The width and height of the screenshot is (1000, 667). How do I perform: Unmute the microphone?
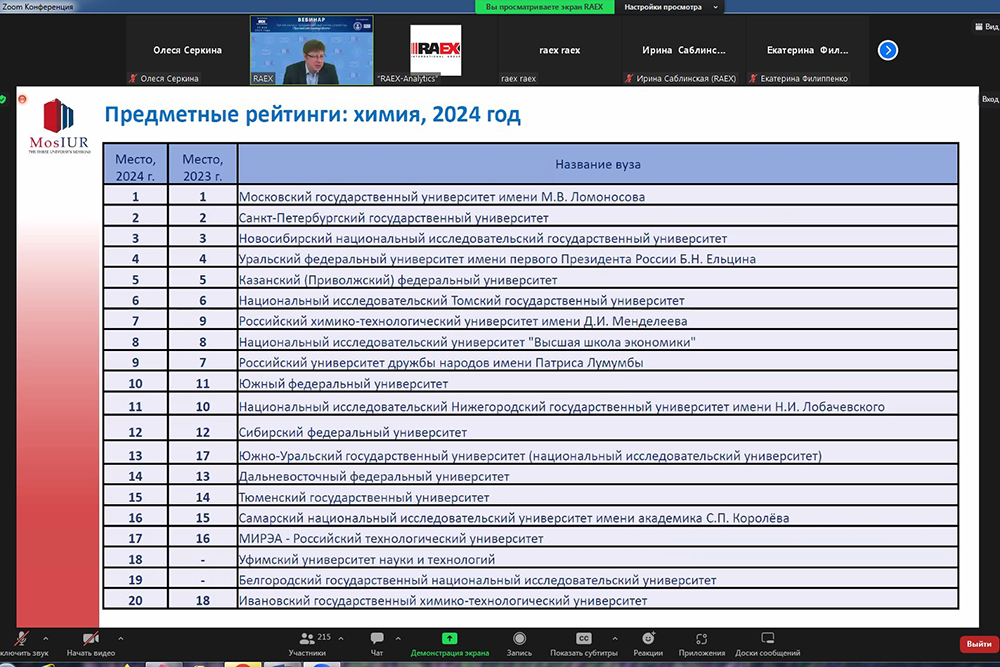coord(22,640)
